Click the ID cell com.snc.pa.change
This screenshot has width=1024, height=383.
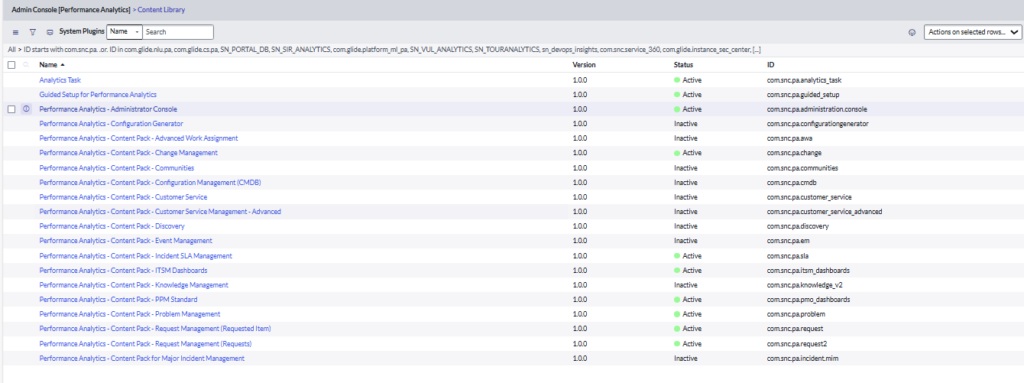point(793,153)
